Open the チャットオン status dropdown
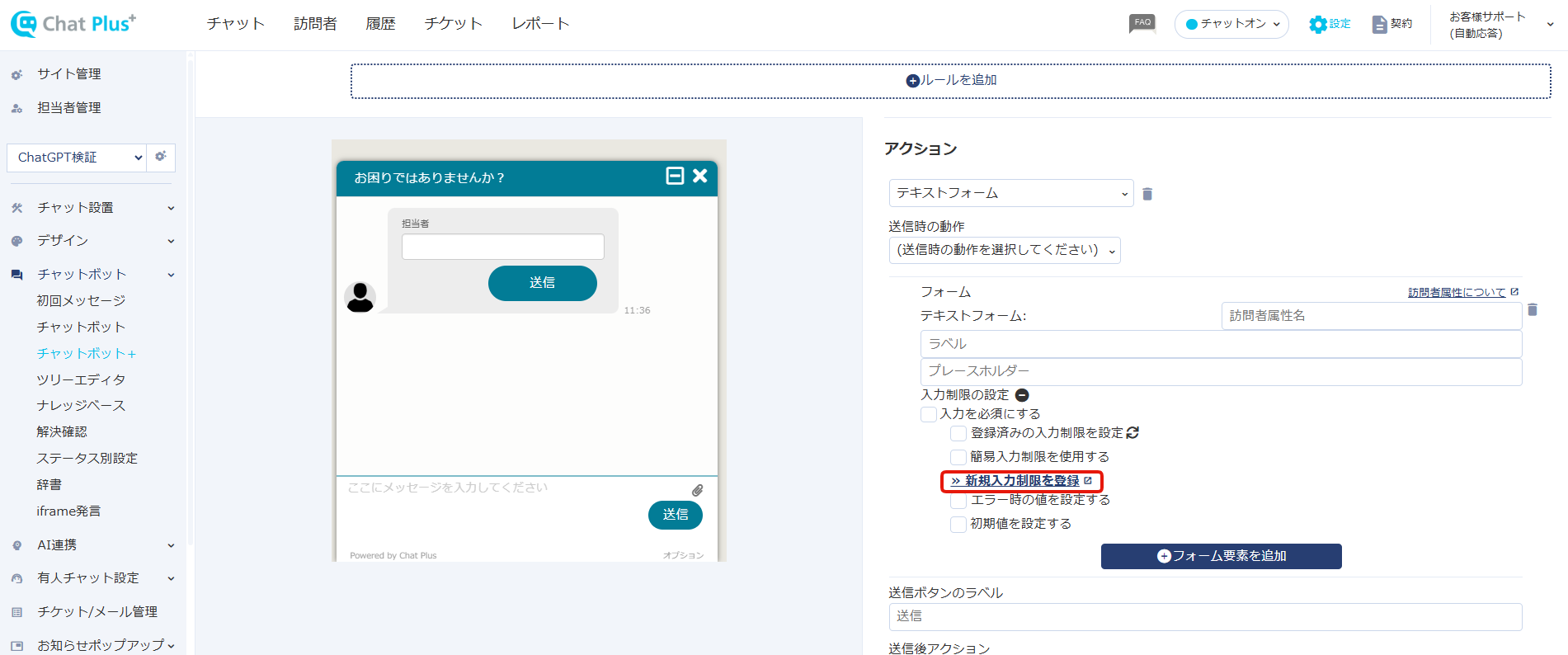Screen dimensions: 1568x655 click(1231, 24)
